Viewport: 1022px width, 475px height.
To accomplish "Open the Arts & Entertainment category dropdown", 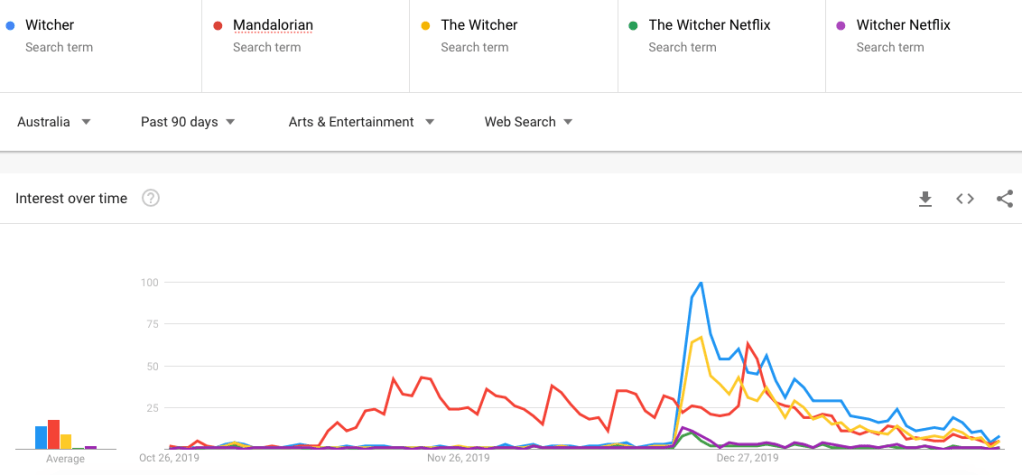I will (361, 122).
